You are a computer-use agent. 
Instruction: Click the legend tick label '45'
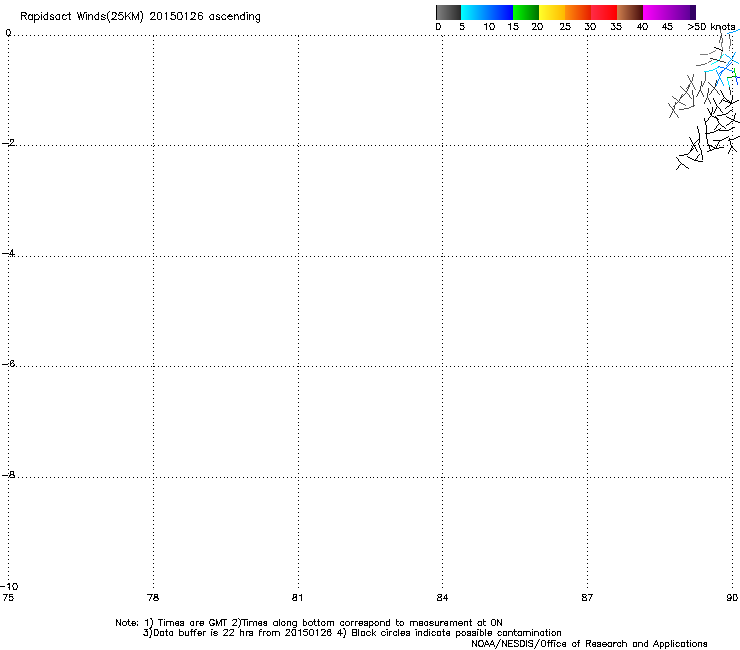tap(667, 27)
